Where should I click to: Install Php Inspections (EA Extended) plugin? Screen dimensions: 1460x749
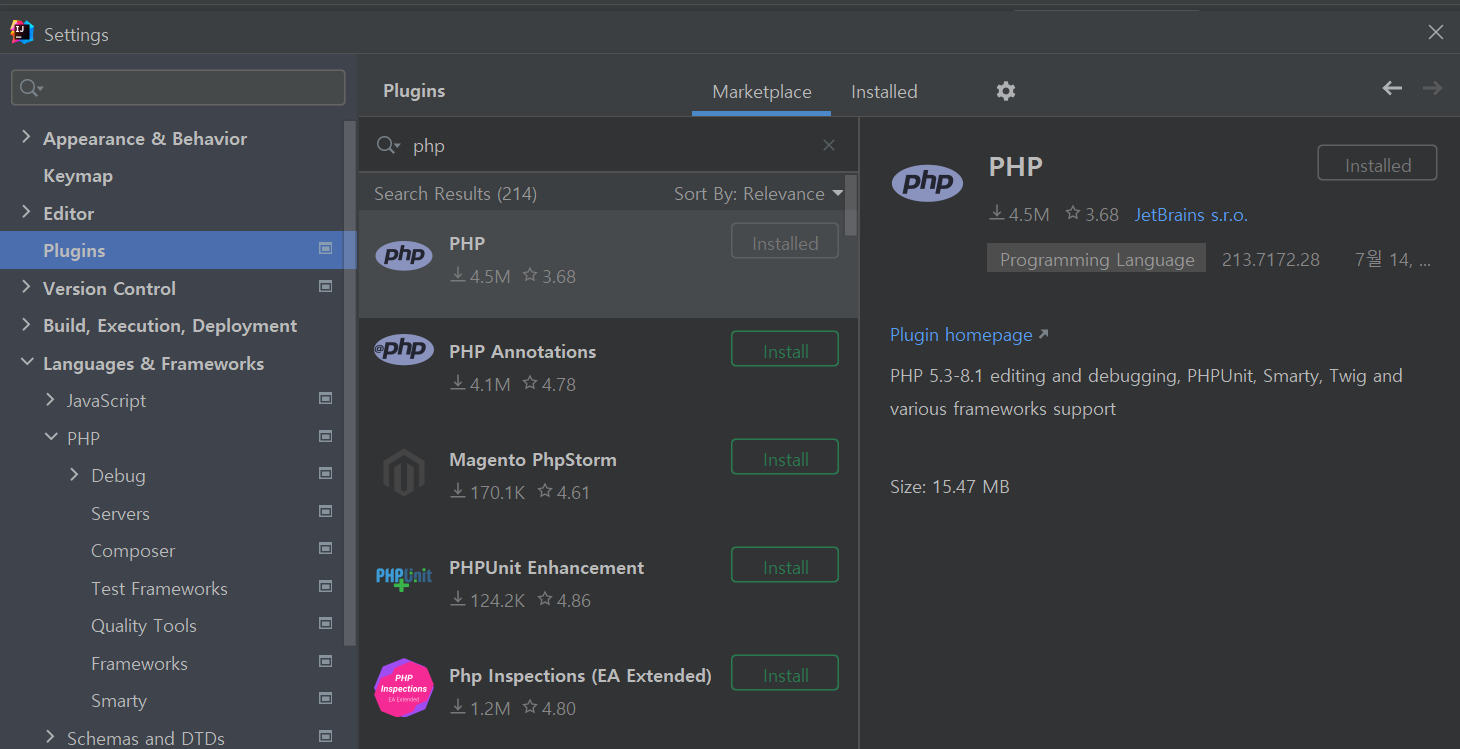tap(785, 673)
